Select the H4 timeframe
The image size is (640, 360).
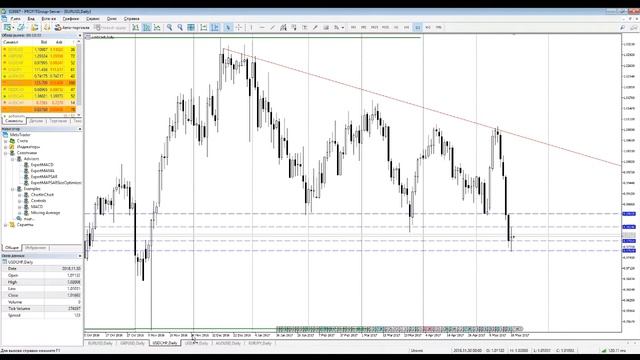coord(407,27)
